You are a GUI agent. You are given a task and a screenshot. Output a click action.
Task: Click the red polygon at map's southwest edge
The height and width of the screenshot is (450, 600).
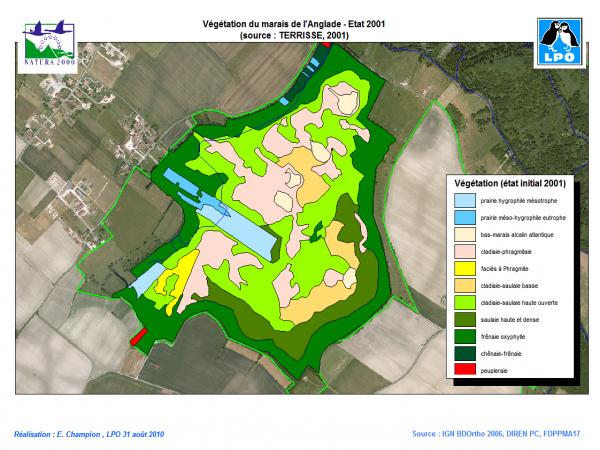(139, 335)
